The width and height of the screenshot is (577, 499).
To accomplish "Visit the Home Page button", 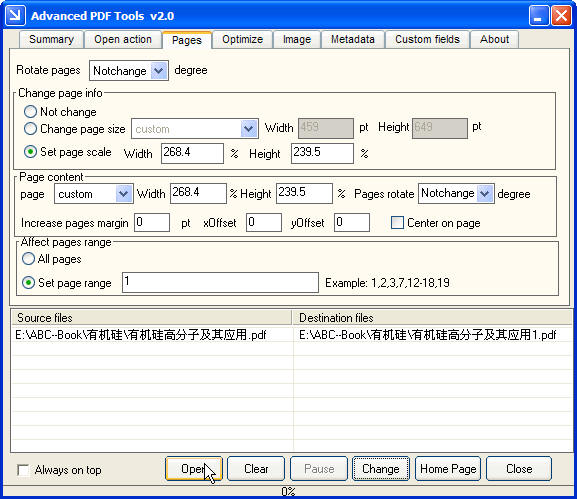I will 448,469.
